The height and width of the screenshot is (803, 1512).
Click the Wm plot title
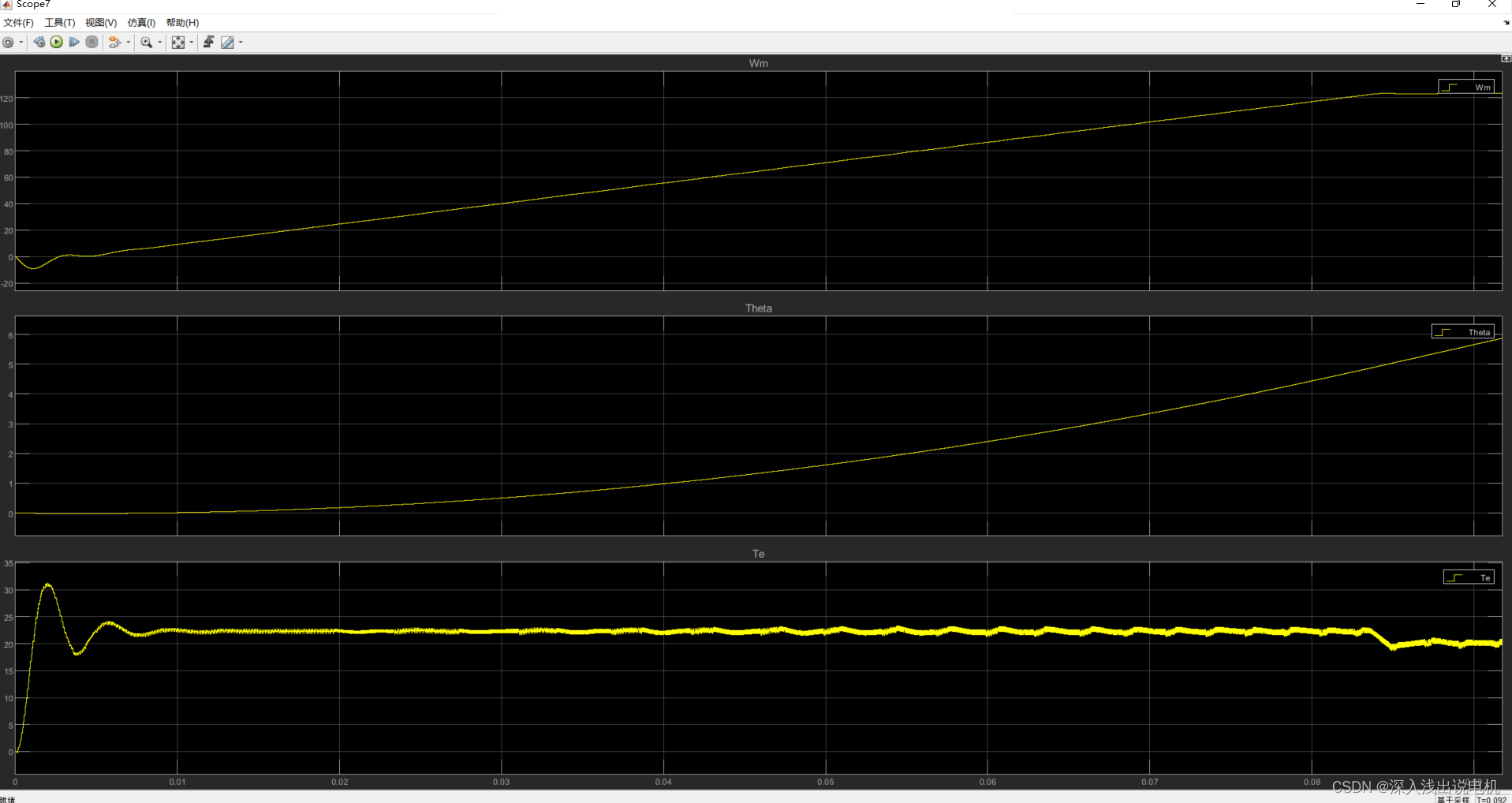coord(759,63)
